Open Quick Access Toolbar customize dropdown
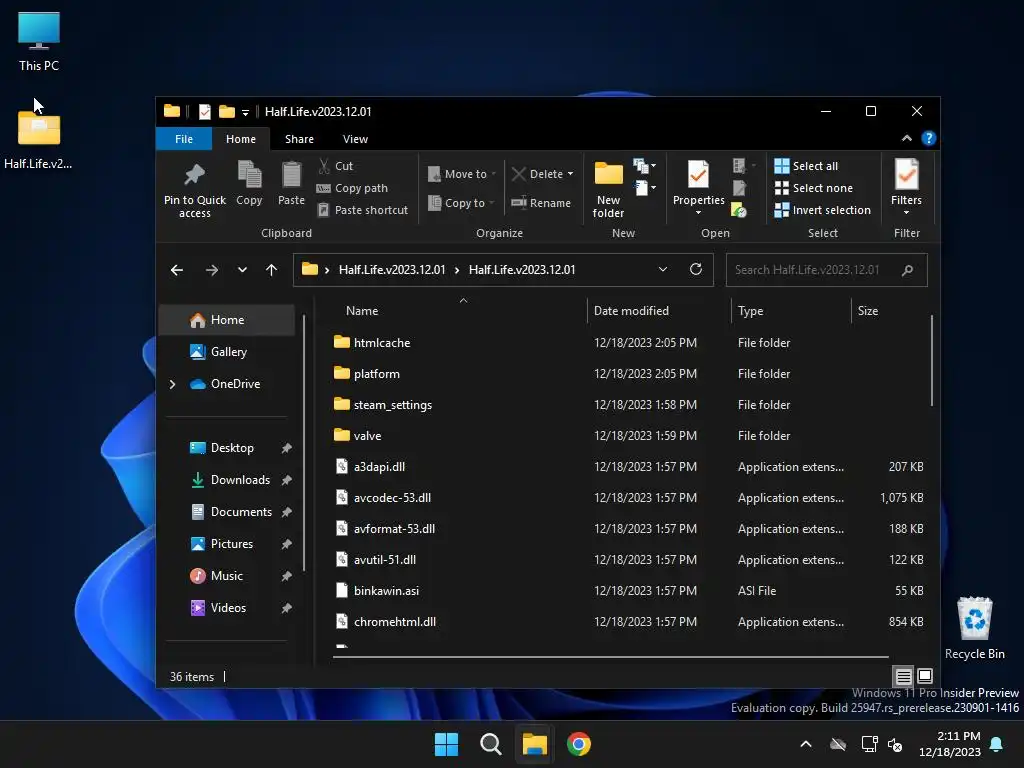Image resolution: width=1024 pixels, height=768 pixels. point(245,112)
